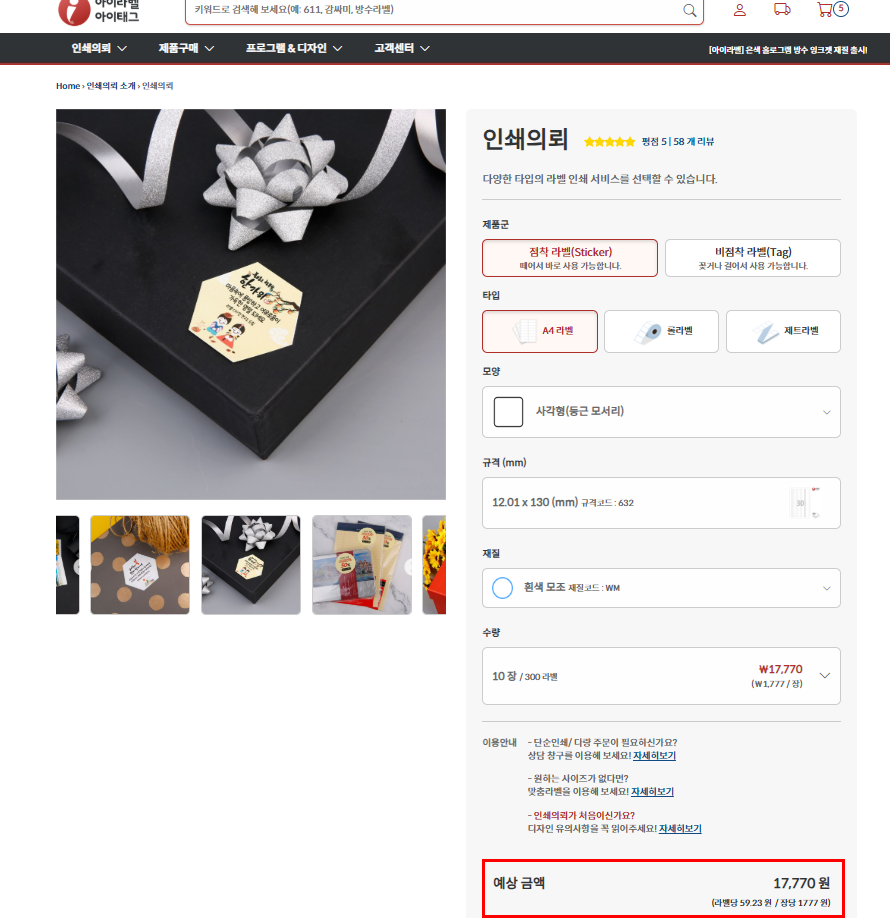Image resolution: width=890 pixels, height=918 pixels.
Task: Select 비점착 라벨(Tag) product group
Action: (752, 258)
